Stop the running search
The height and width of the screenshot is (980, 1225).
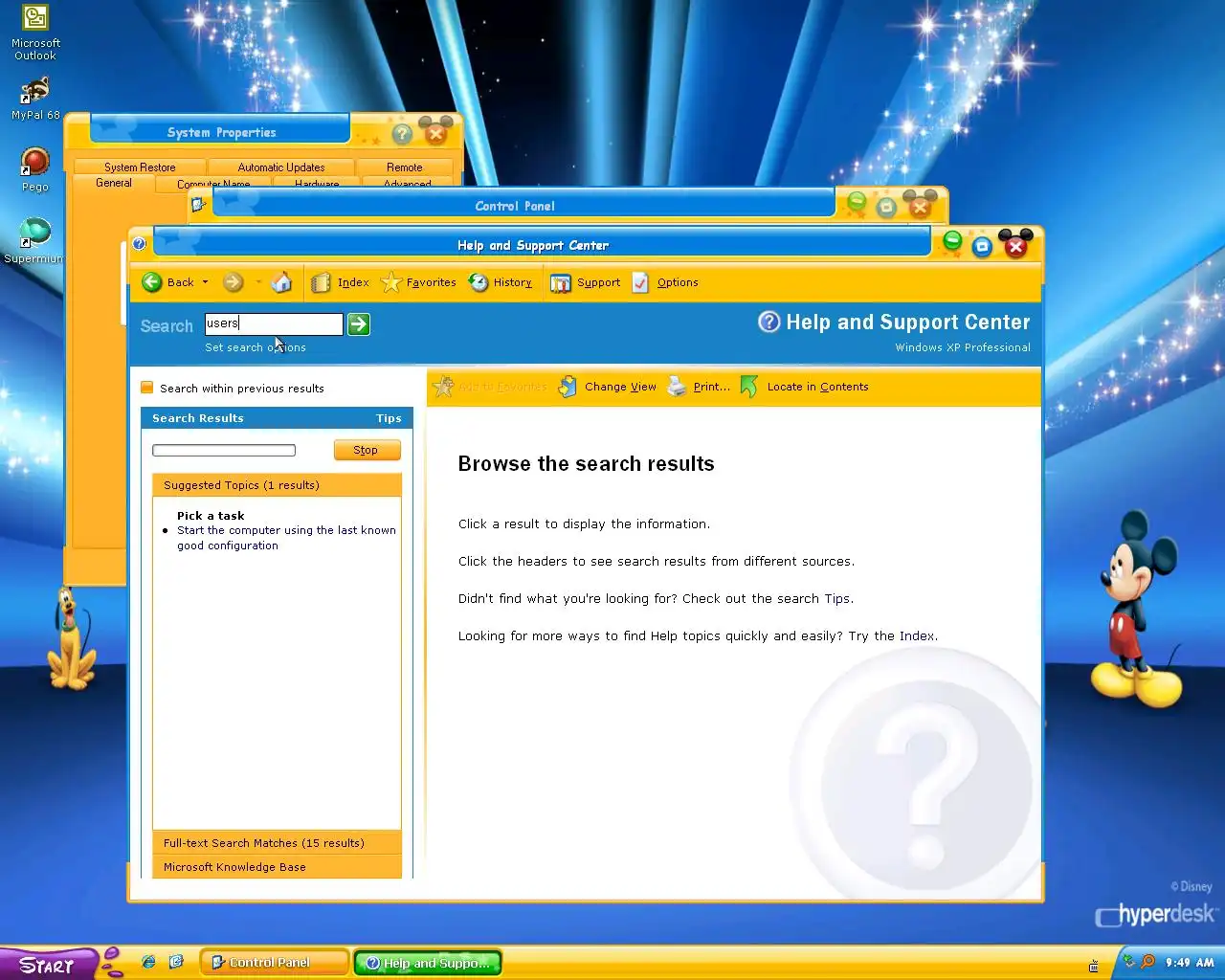[x=367, y=450]
